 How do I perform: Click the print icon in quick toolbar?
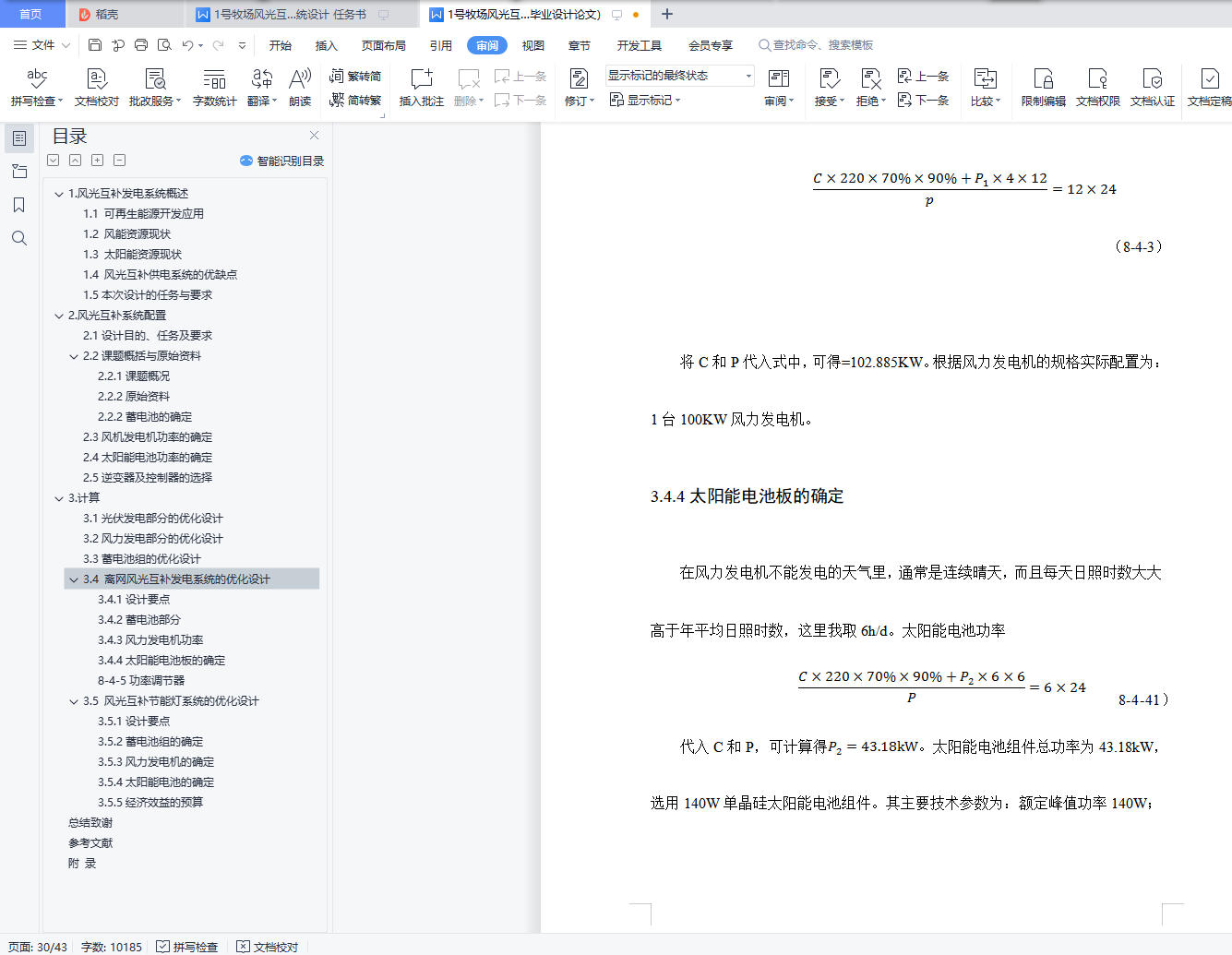[x=141, y=45]
